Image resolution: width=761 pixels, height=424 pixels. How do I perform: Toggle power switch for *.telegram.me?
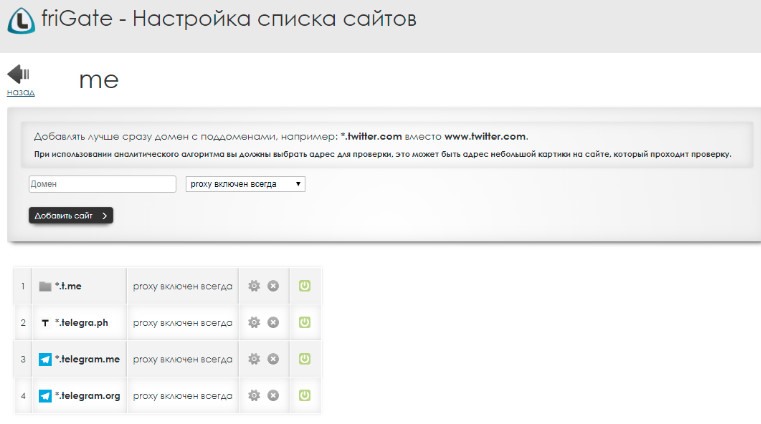304,359
